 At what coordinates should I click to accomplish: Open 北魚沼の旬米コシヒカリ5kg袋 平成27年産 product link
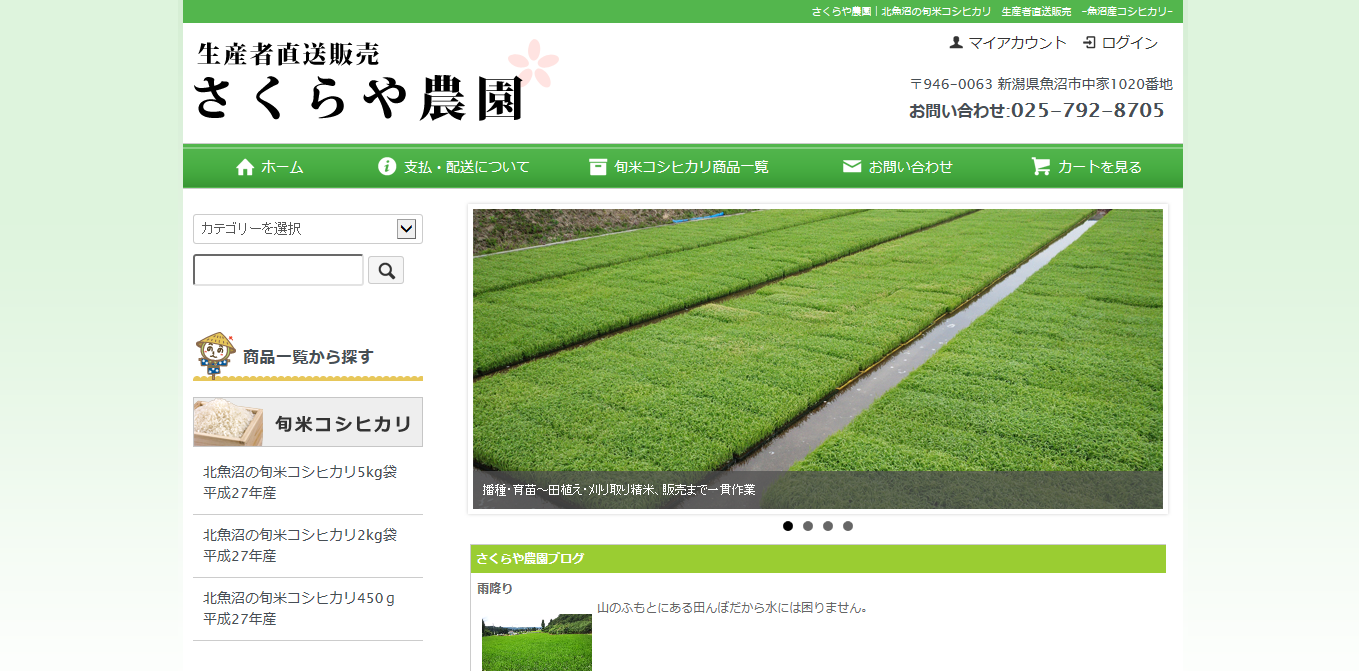[300, 482]
